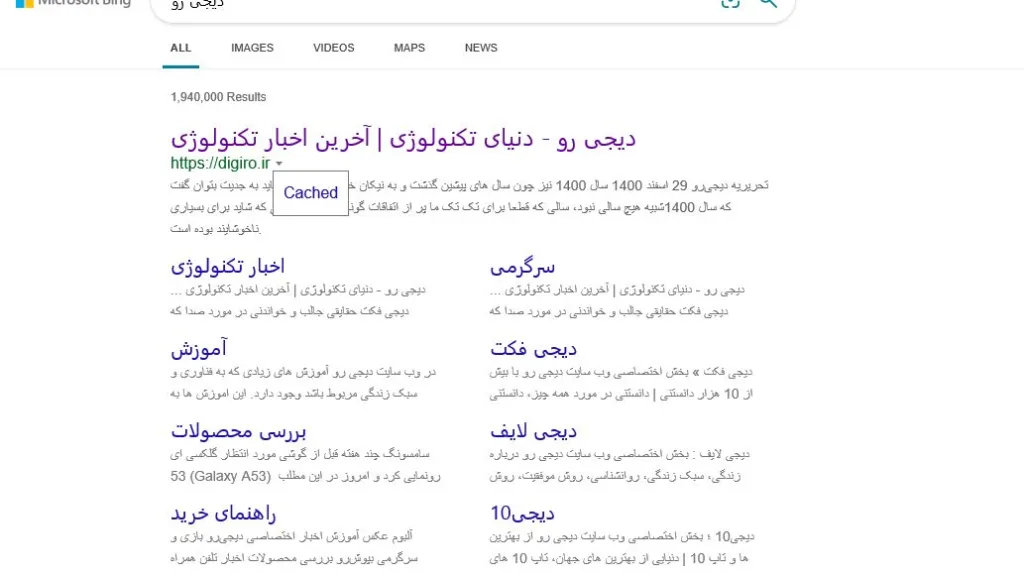Switch to the NEWS tab
Image resolution: width=1024 pixels, height=576 pixels.
point(481,48)
